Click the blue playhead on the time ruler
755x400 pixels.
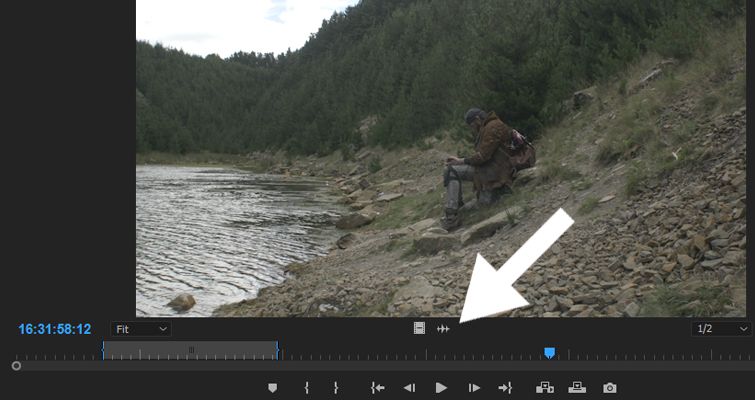(x=549, y=352)
